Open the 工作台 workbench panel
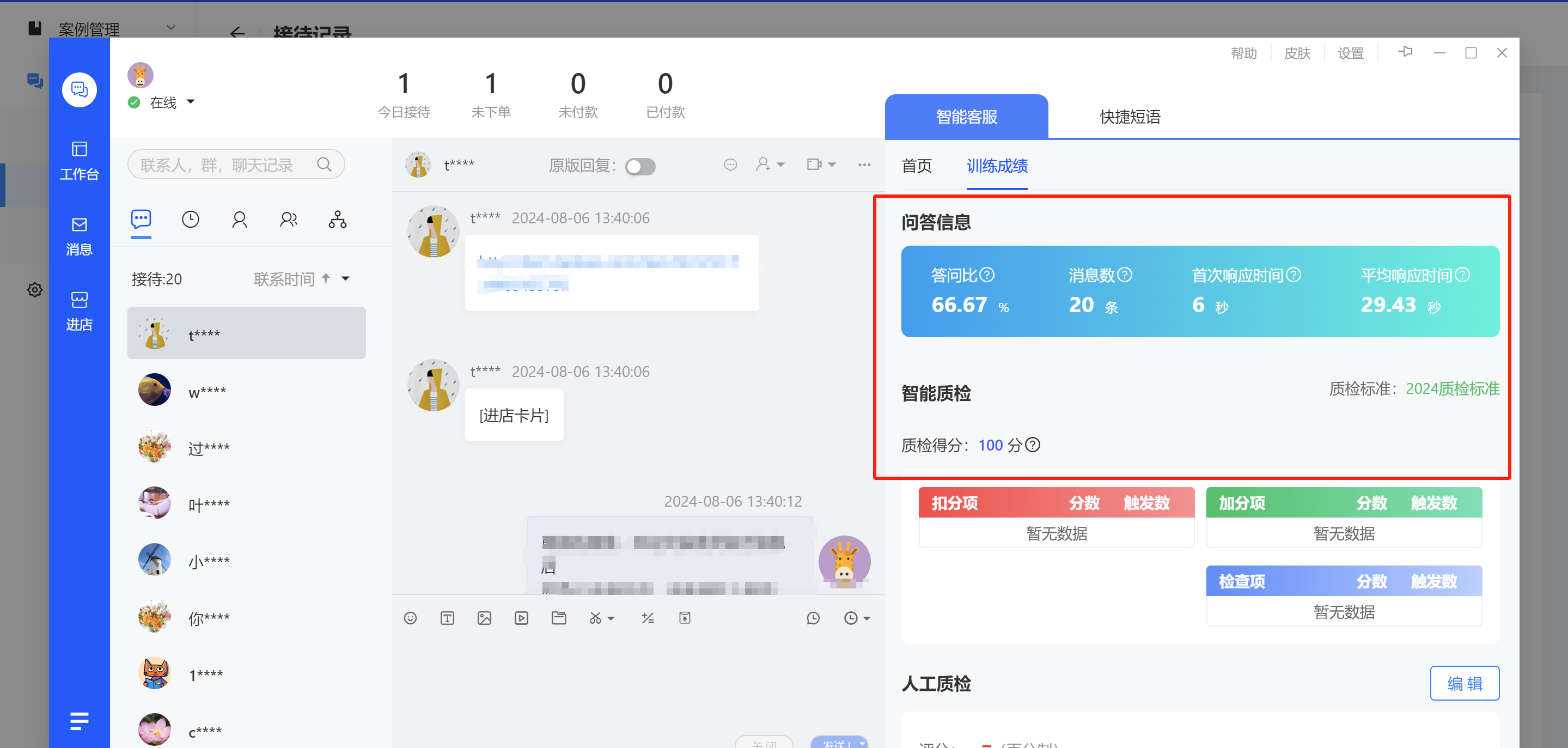This screenshot has width=1568, height=748. point(79,161)
